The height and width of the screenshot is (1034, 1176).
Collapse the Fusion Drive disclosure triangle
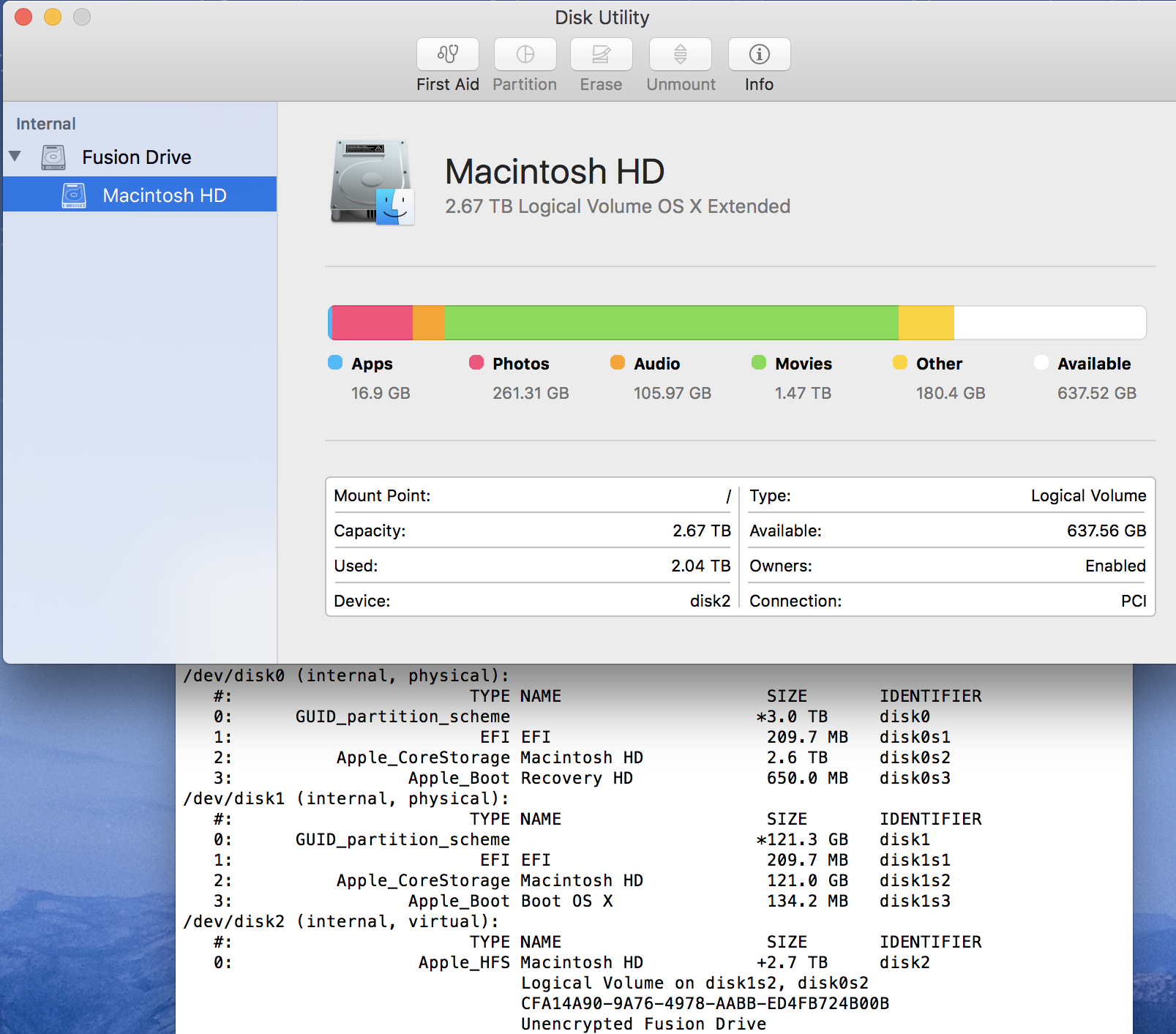click(15, 156)
